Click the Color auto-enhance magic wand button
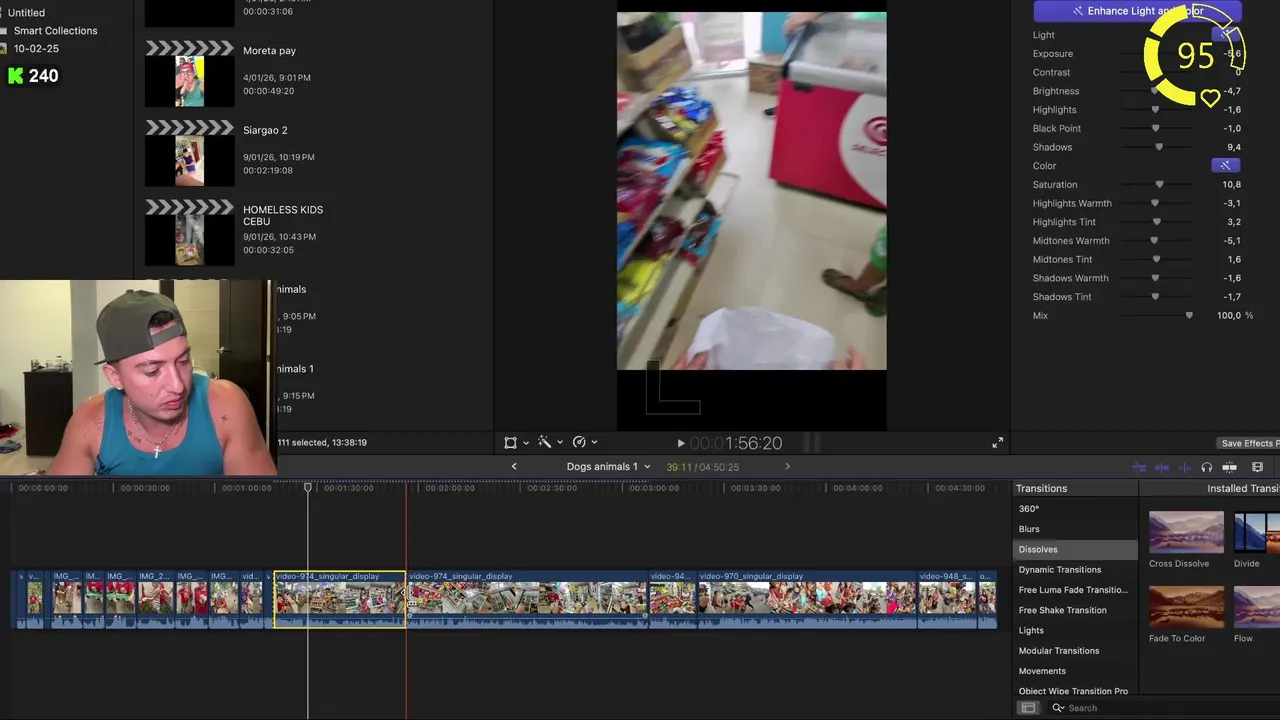The width and height of the screenshot is (1280, 720). click(x=1226, y=166)
